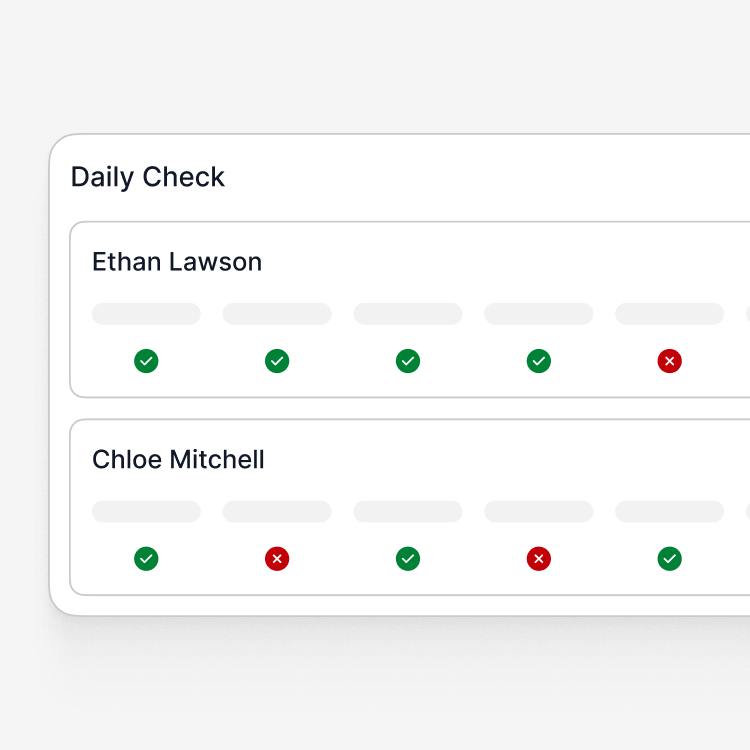This screenshot has width=750, height=750.
Task: Select Ethan Lawson's second gray placeholder pill
Action: pyautogui.click(x=277, y=314)
